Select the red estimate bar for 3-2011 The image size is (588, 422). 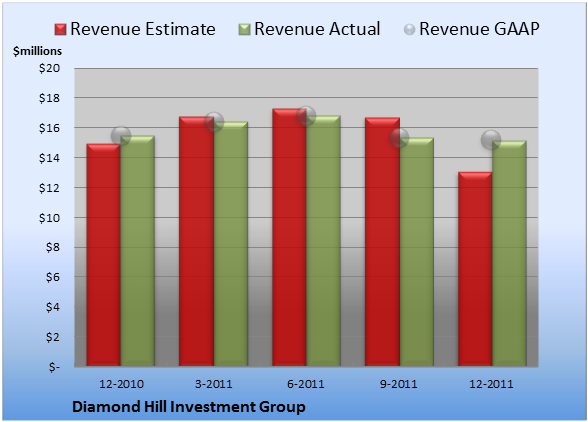(x=196, y=241)
